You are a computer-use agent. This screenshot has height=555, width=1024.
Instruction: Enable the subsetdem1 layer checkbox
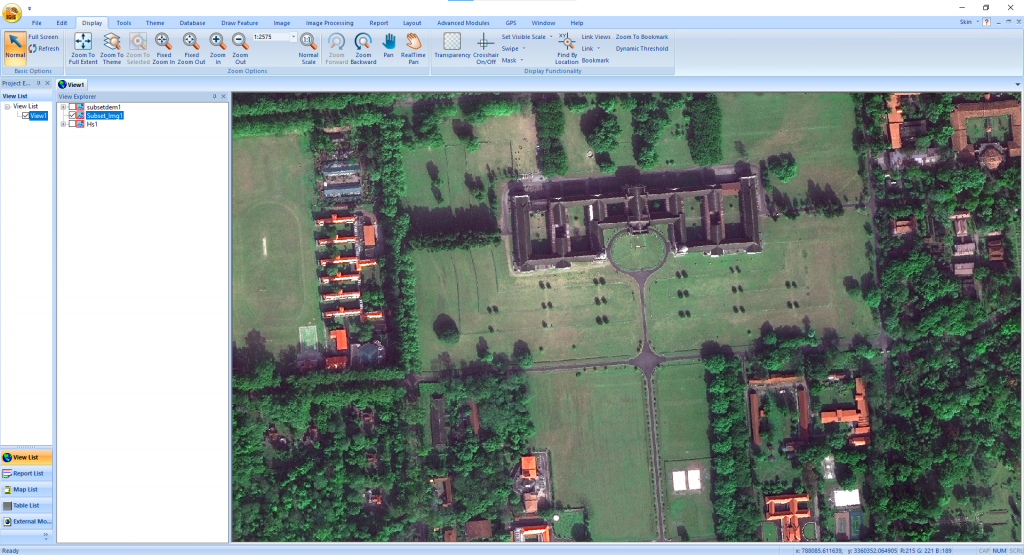coord(72,107)
